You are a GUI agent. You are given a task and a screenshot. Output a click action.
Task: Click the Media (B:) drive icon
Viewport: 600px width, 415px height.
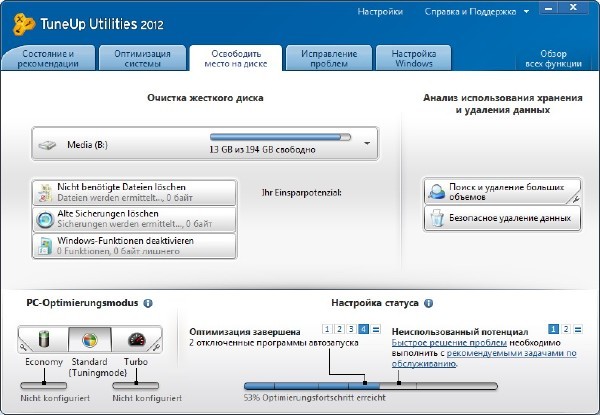[47, 145]
